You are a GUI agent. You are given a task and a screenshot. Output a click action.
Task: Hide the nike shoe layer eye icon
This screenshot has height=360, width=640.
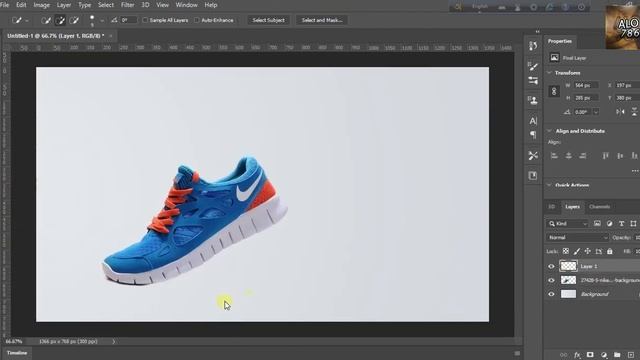point(551,280)
